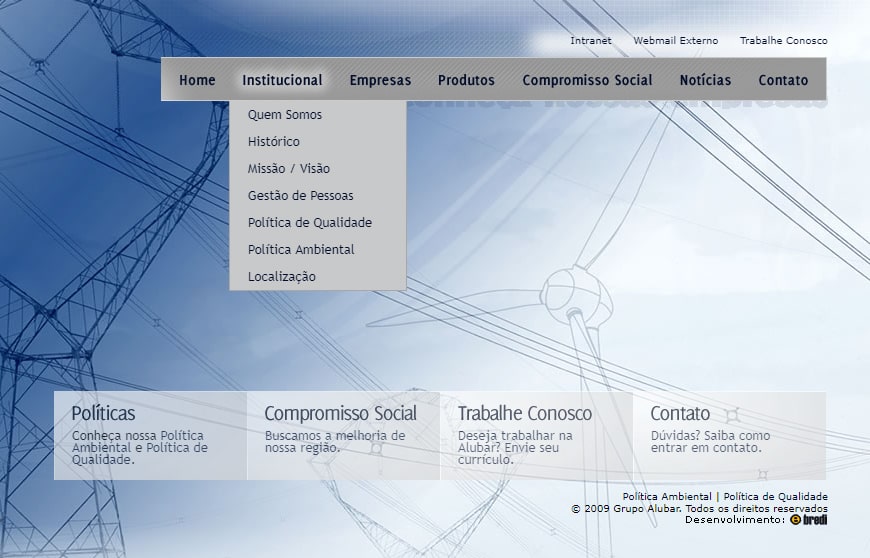Open the Trabalhe Conosco card

click(x=537, y=436)
